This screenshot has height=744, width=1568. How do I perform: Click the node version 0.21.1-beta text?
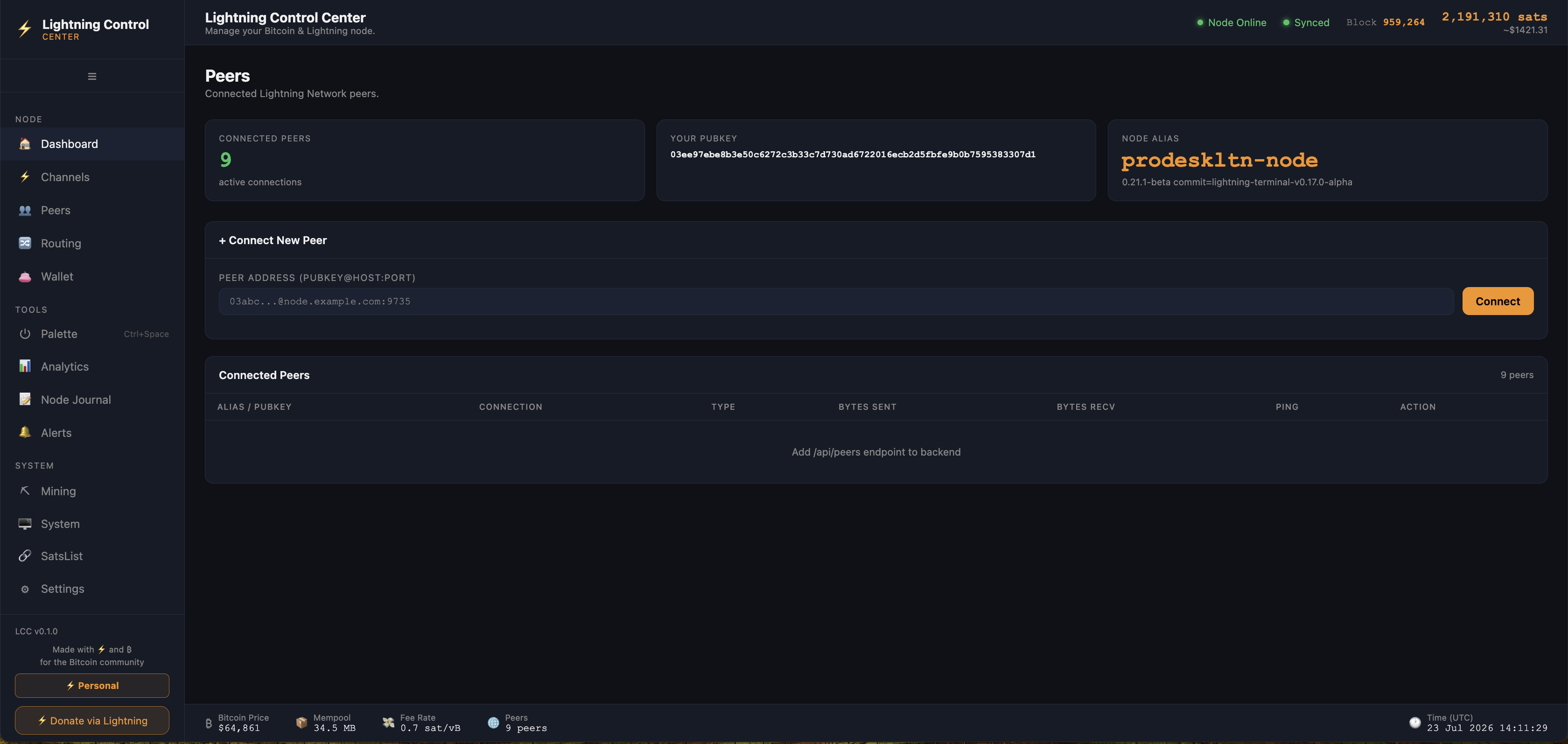(1237, 182)
